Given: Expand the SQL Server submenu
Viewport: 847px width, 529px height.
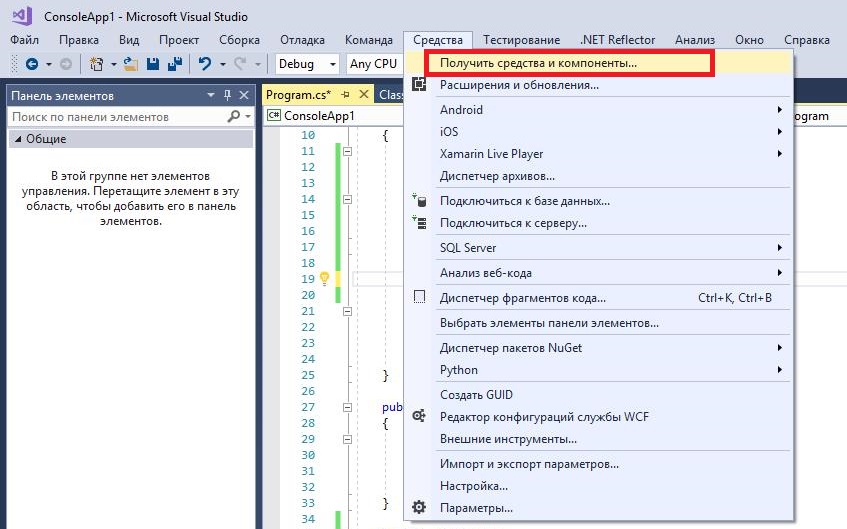Looking at the screenshot, I should [599, 247].
